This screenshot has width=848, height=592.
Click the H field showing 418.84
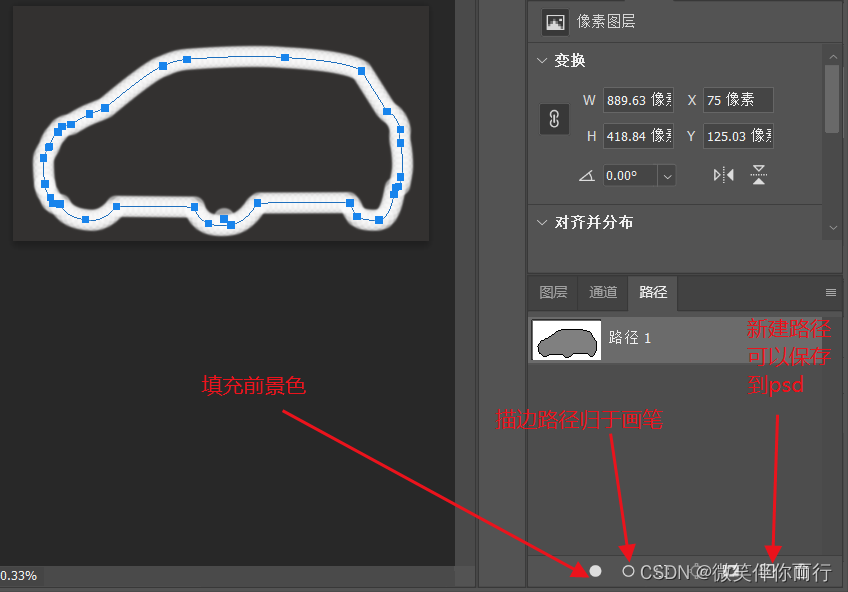click(x=638, y=136)
